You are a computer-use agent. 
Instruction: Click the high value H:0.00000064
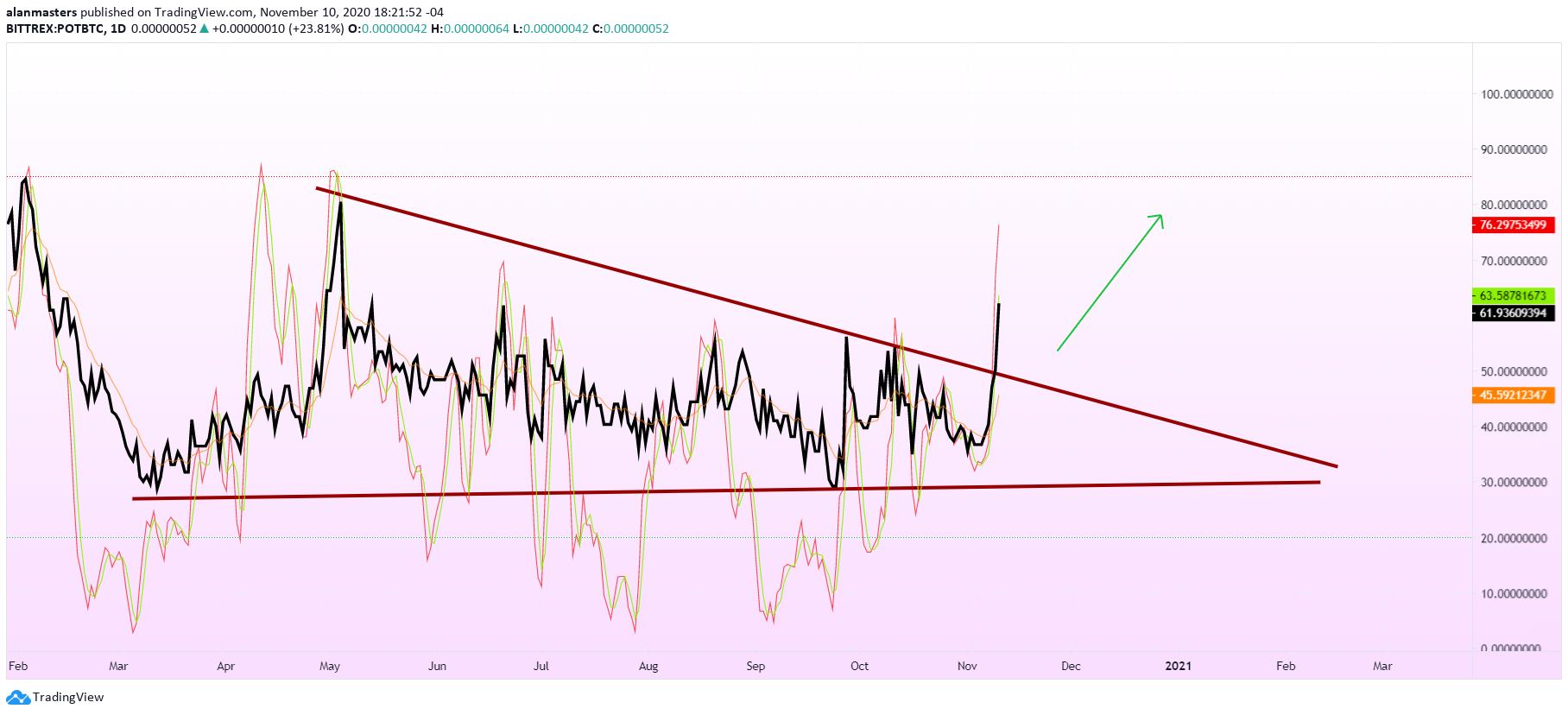(x=470, y=28)
